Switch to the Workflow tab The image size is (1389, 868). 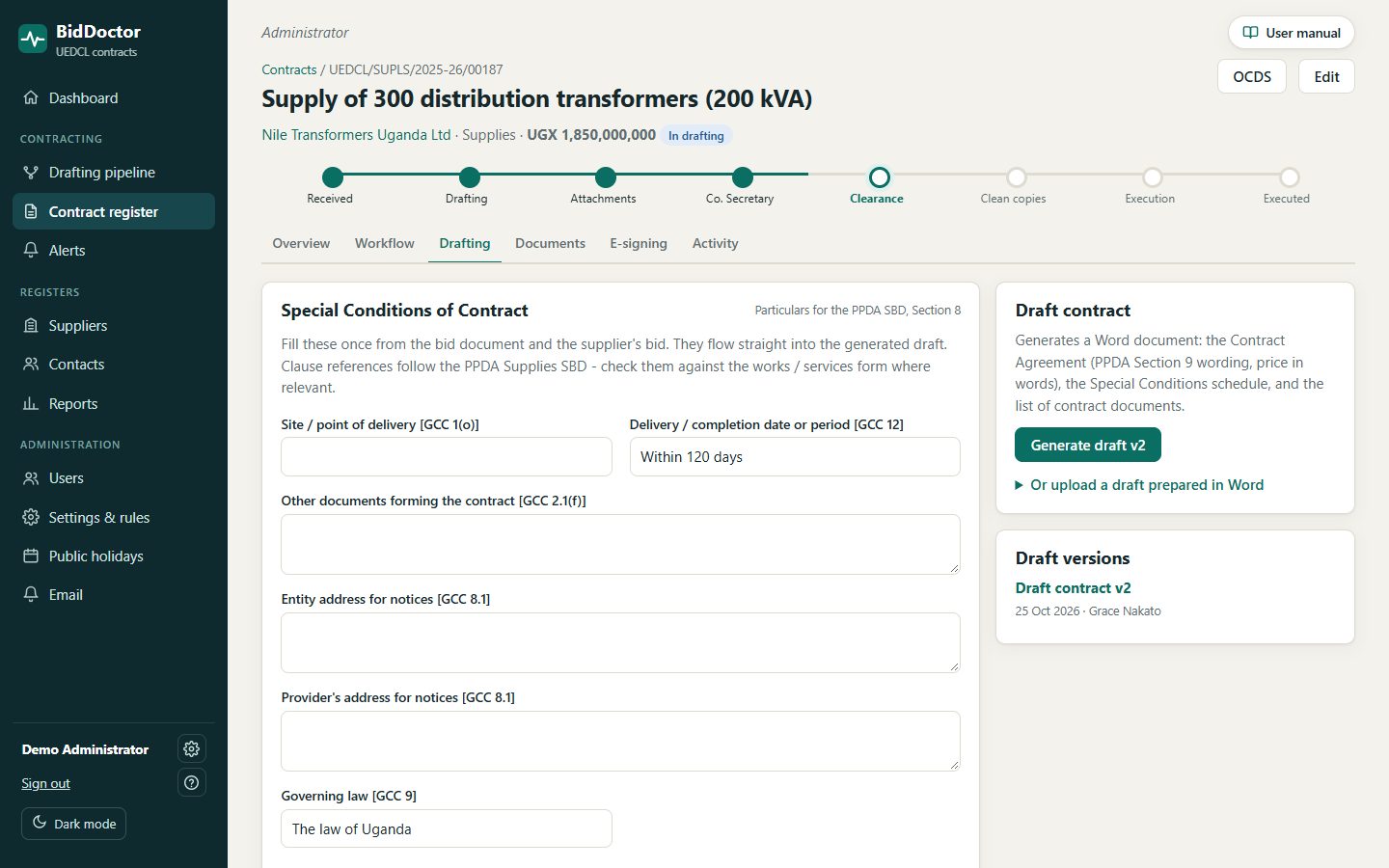385,244
